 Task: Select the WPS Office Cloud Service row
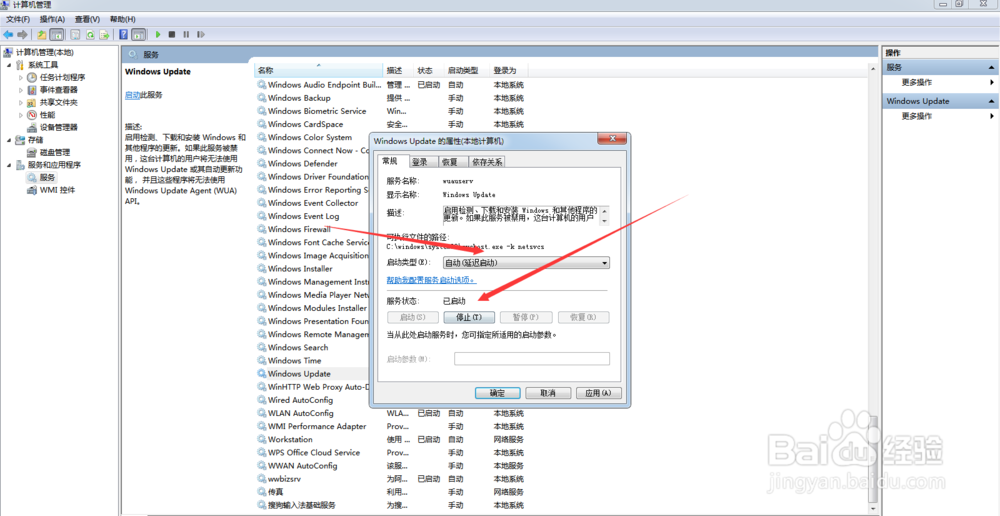390,453
